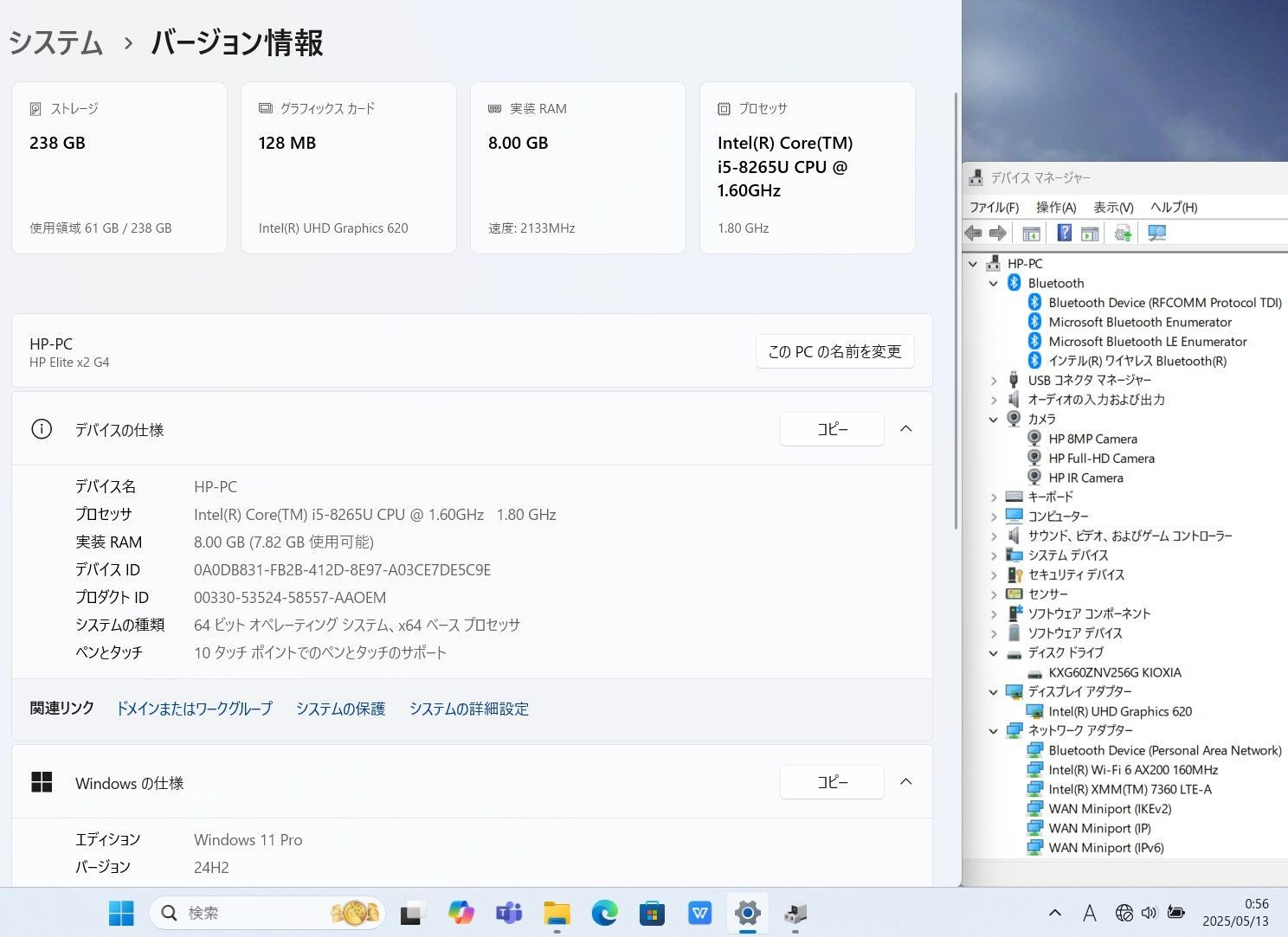Collapse the Windows の仕様 section chevron
Image resolution: width=1288 pixels, height=937 pixels.
click(906, 782)
